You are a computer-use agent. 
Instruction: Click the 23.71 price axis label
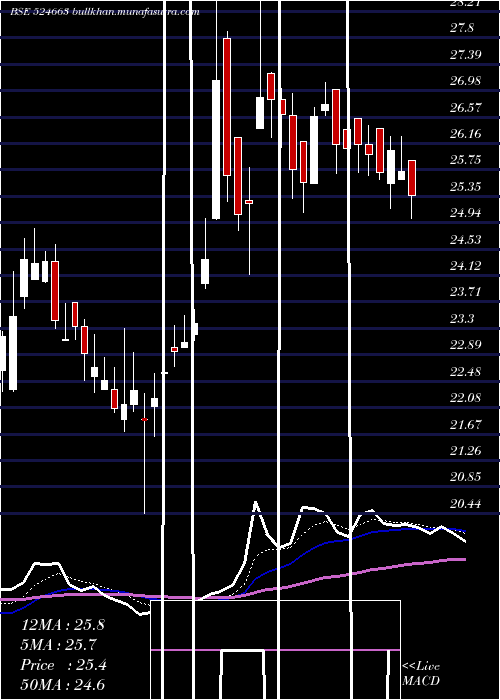click(465, 292)
